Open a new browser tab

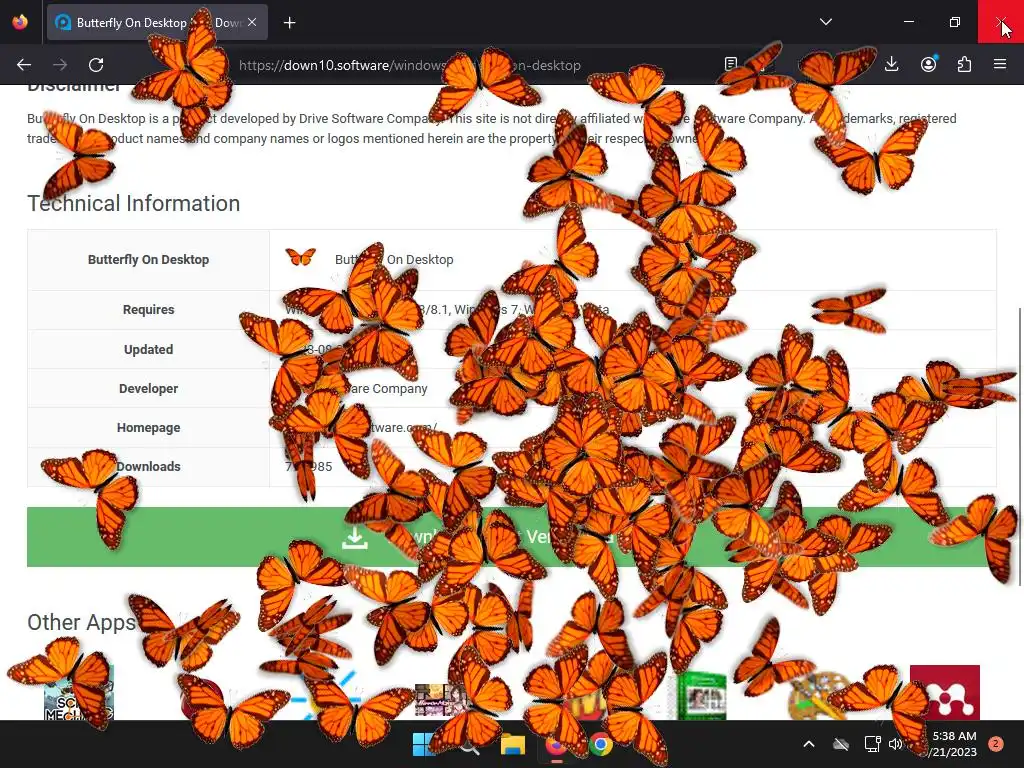[x=289, y=23]
